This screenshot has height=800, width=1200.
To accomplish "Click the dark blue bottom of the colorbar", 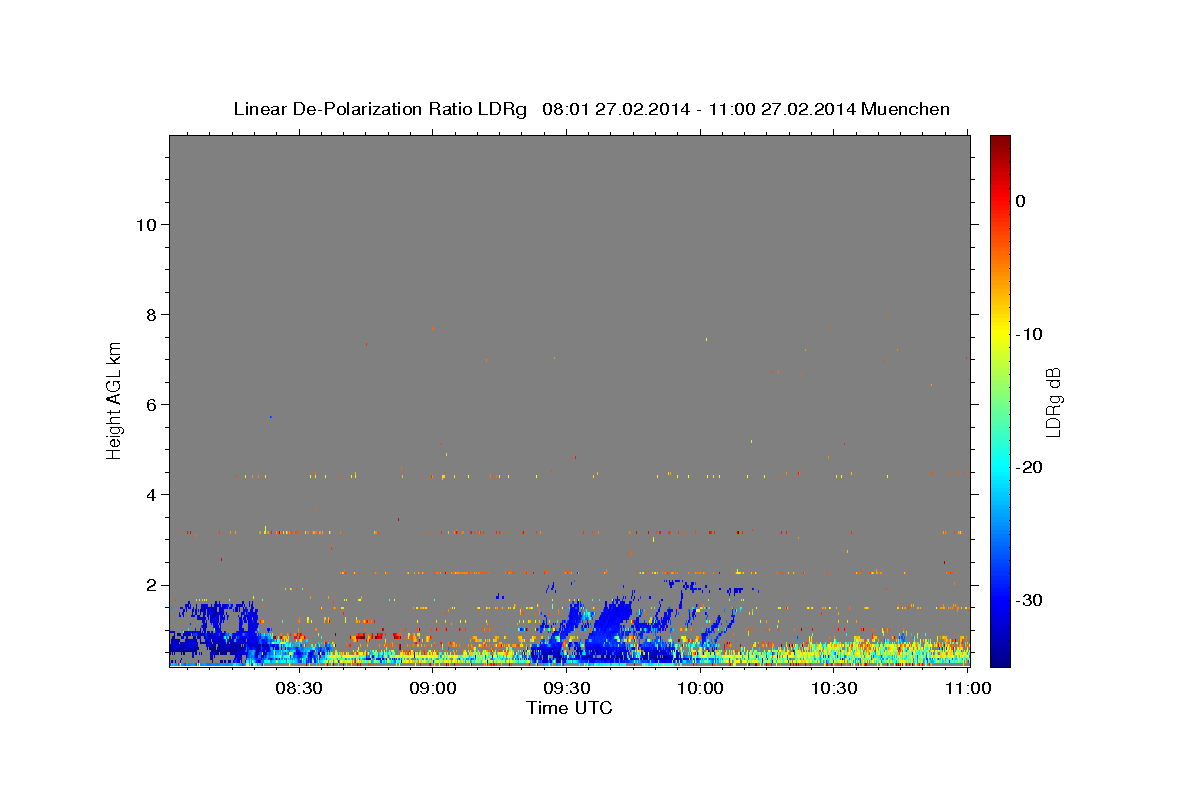I will [1000, 658].
